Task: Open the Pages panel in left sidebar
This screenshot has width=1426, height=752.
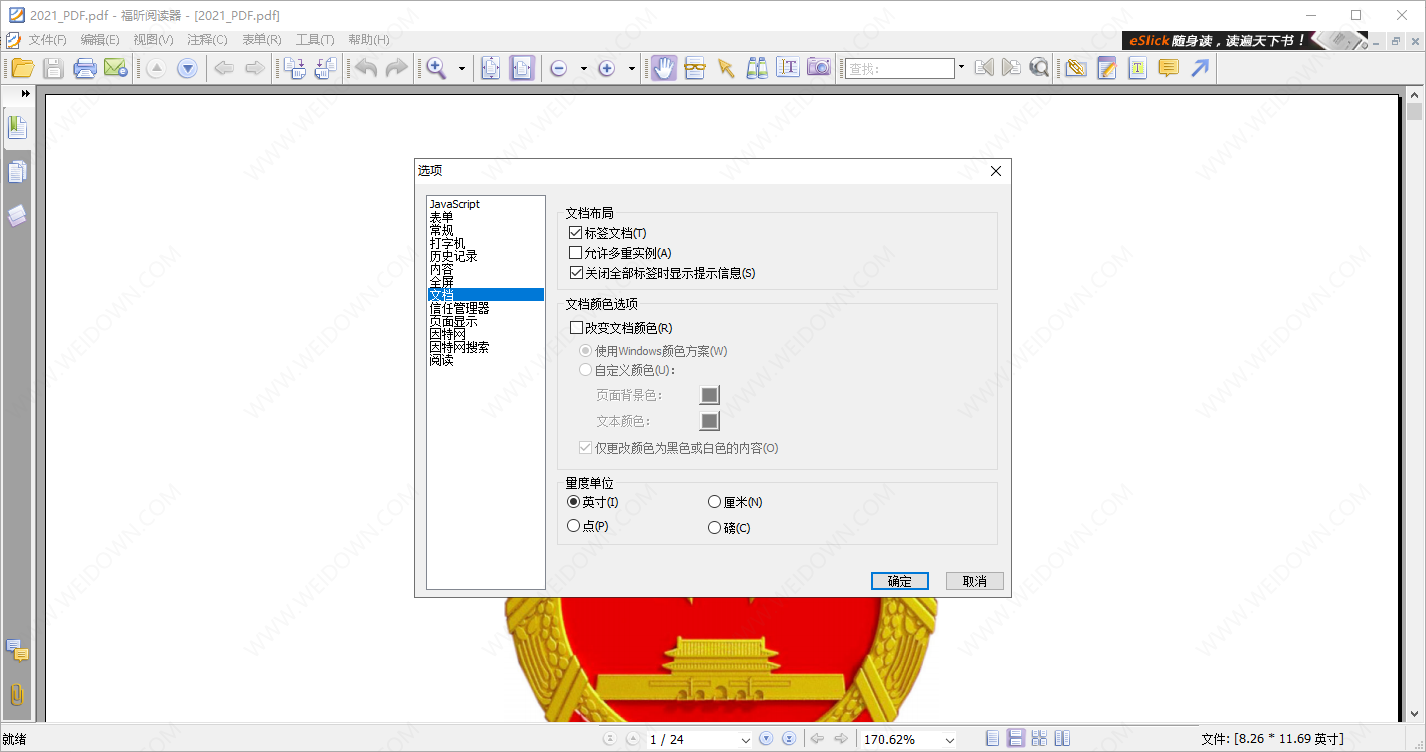Action: pyautogui.click(x=17, y=172)
